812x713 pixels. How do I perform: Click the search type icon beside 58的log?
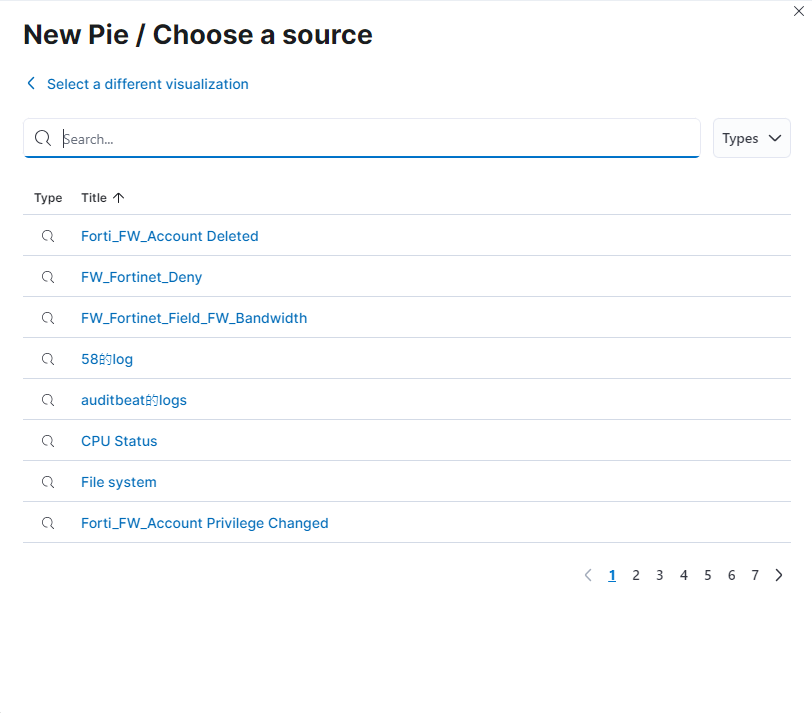point(48,359)
